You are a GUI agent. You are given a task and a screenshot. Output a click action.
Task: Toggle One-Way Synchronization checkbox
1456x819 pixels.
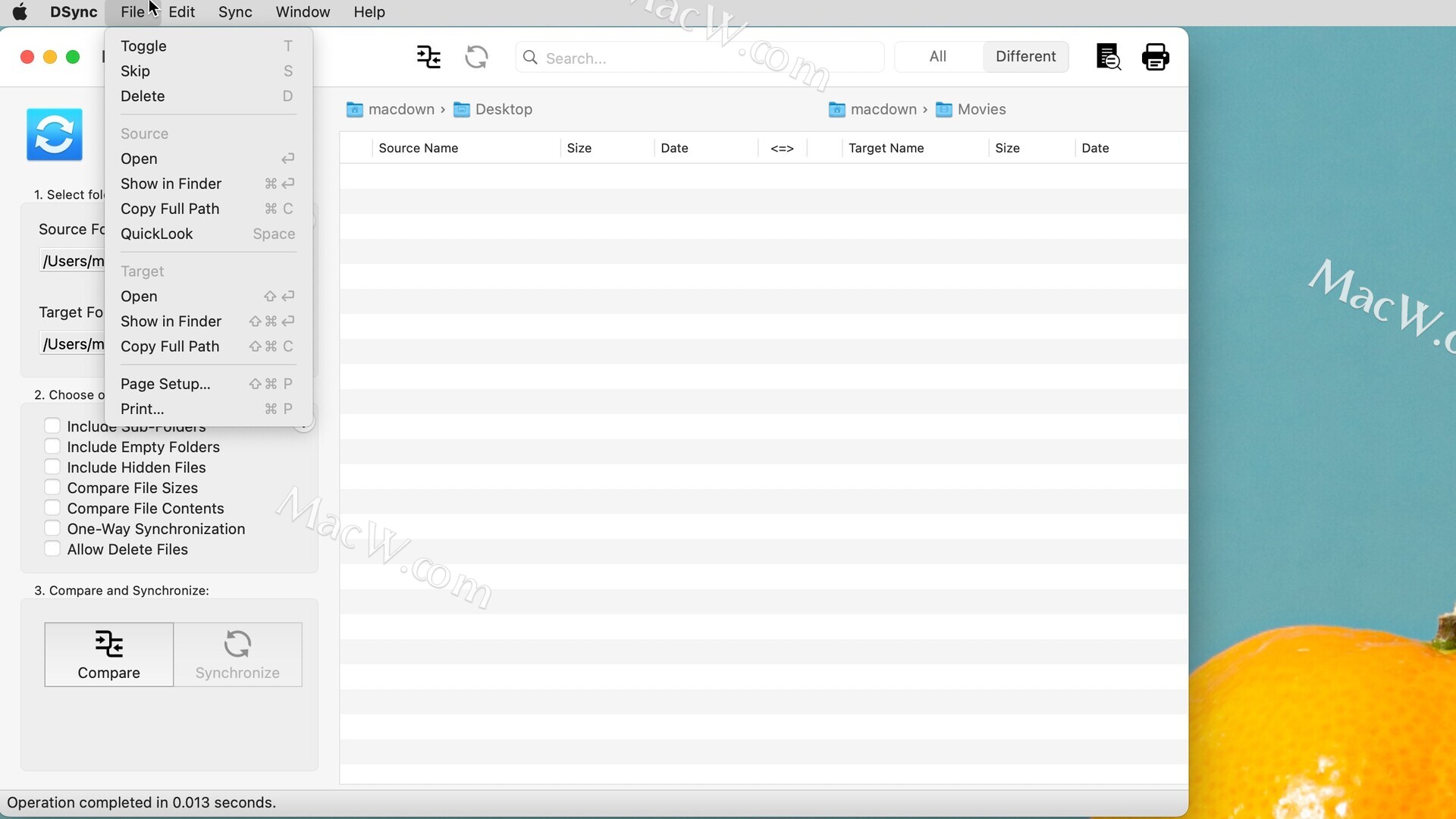(52, 528)
